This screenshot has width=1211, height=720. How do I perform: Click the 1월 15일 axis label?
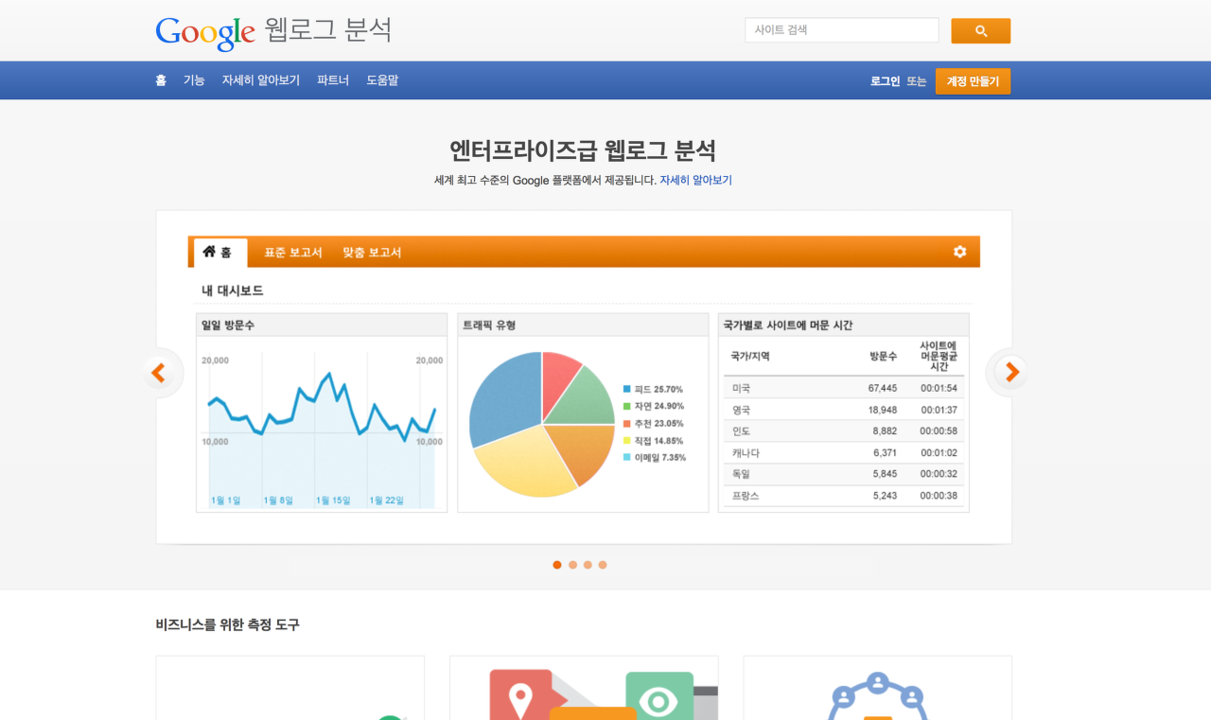[x=333, y=500]
